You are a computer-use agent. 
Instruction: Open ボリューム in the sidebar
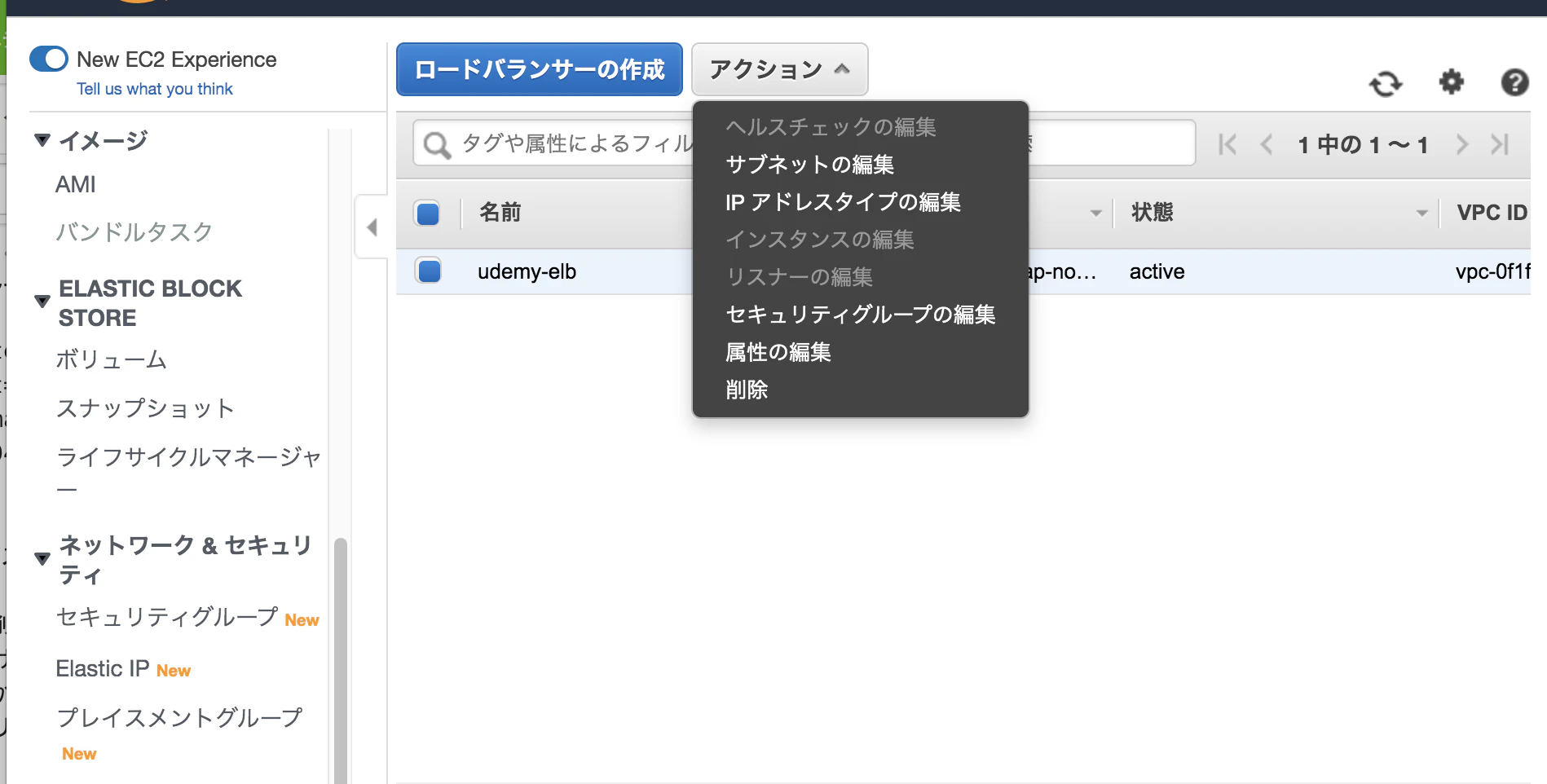click(112, 359)
